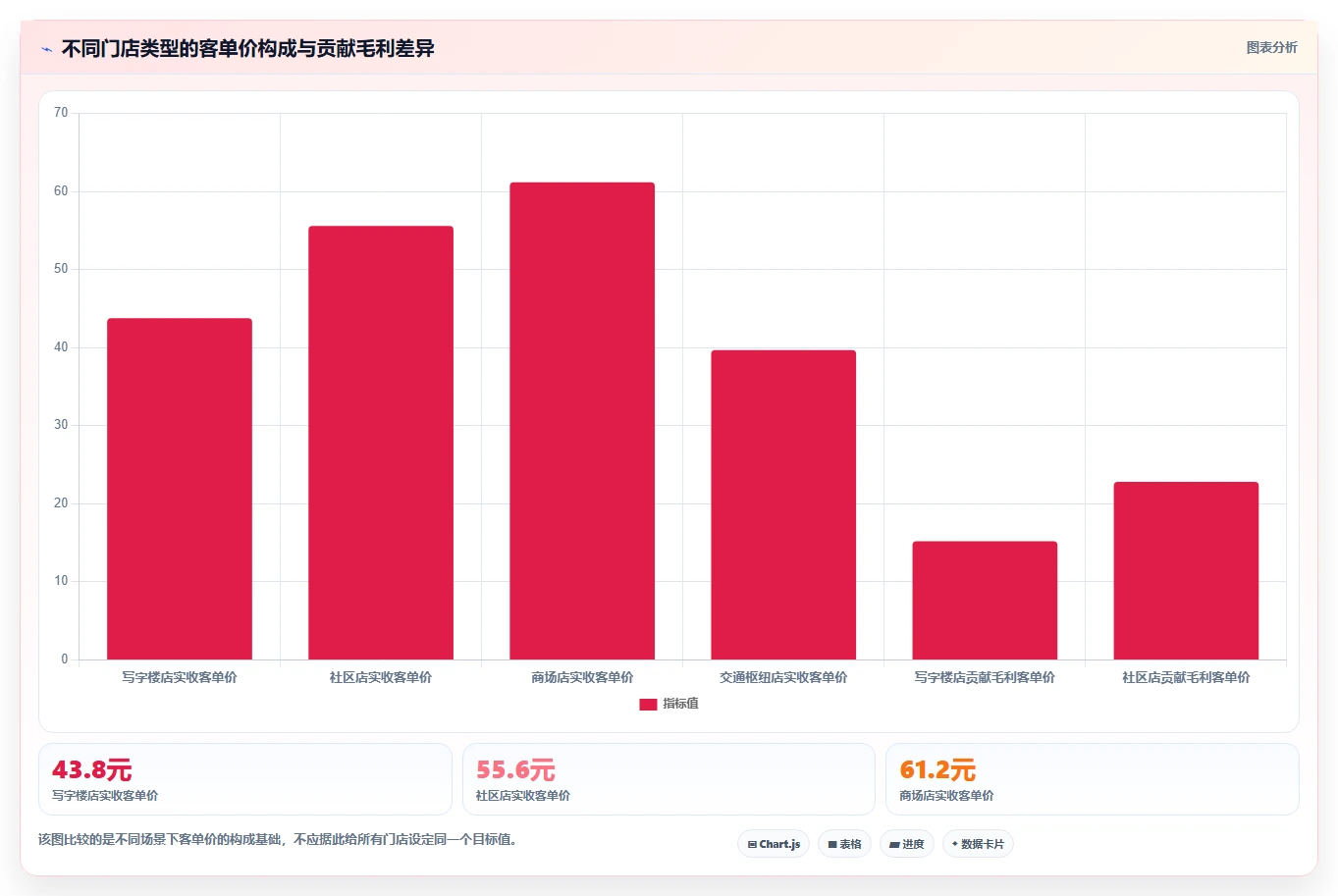
Task: Click the 社区店贡献毛利客单价 bar
Action: tap(1186, 570)
